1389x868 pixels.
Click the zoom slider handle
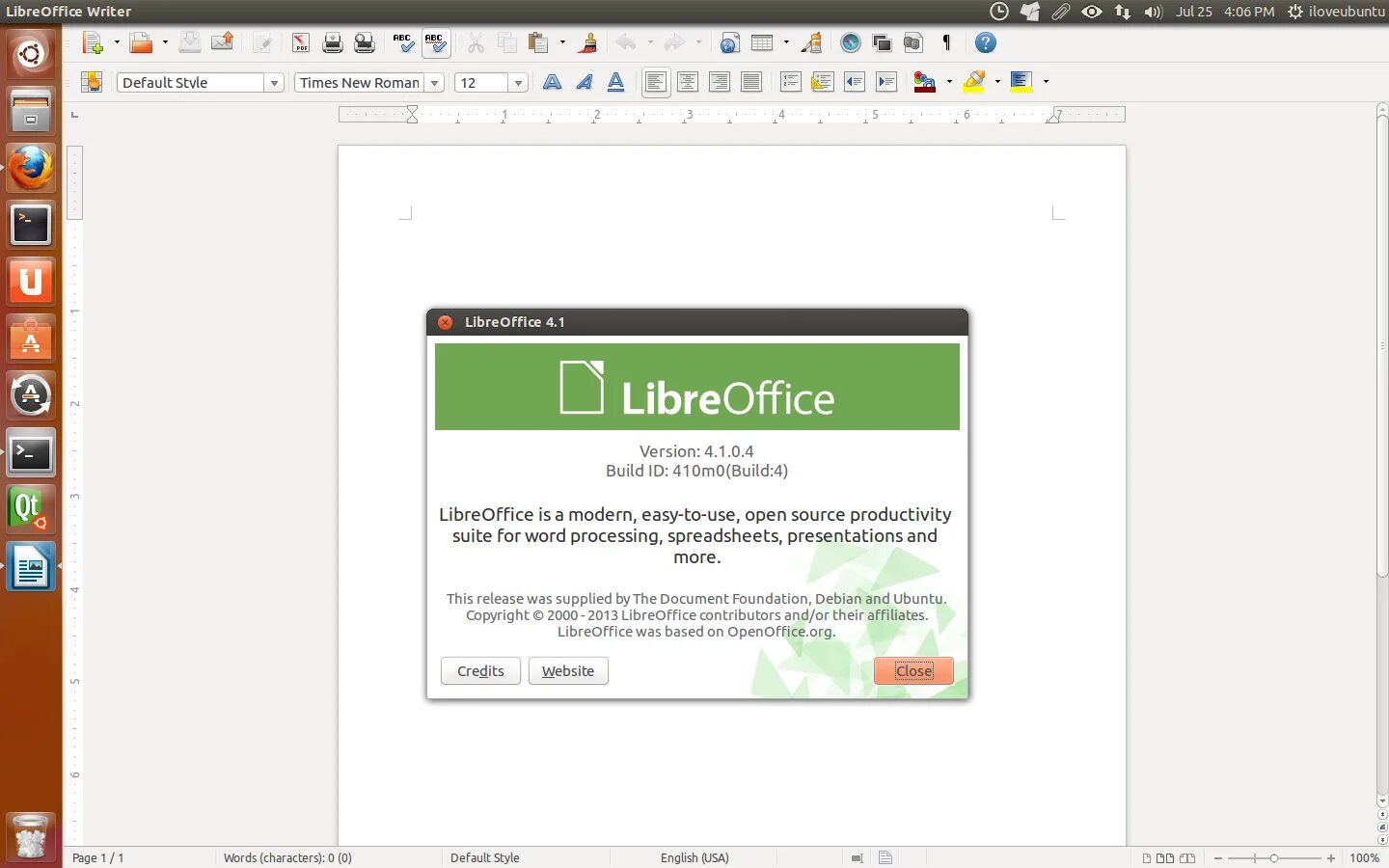[1273, 857]
